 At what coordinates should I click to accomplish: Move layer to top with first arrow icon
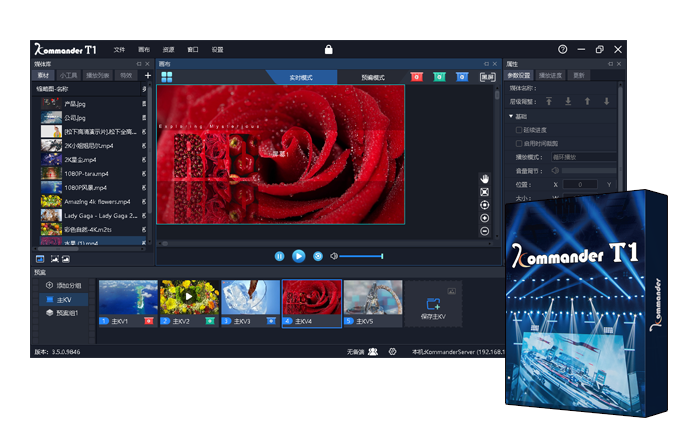pyautogui.click(x=549, y=101)
